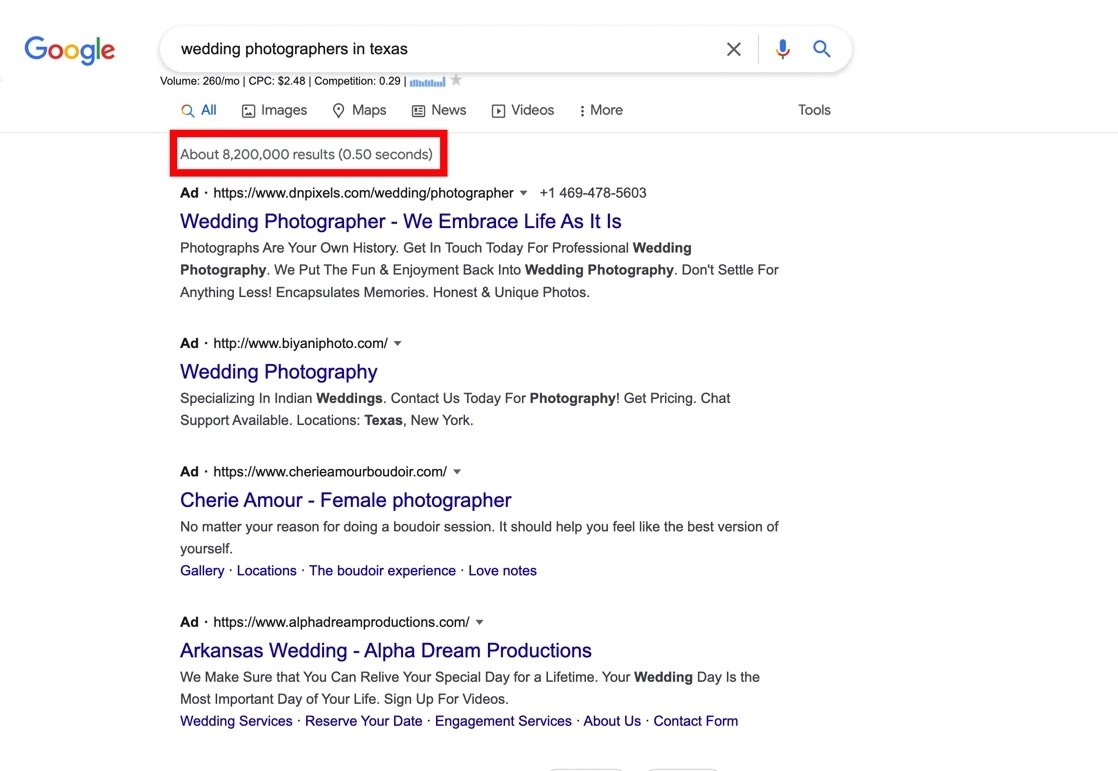
Task: Click the https://www.alphadreamproductions.com/ URL text
Action: coord(342,623)
